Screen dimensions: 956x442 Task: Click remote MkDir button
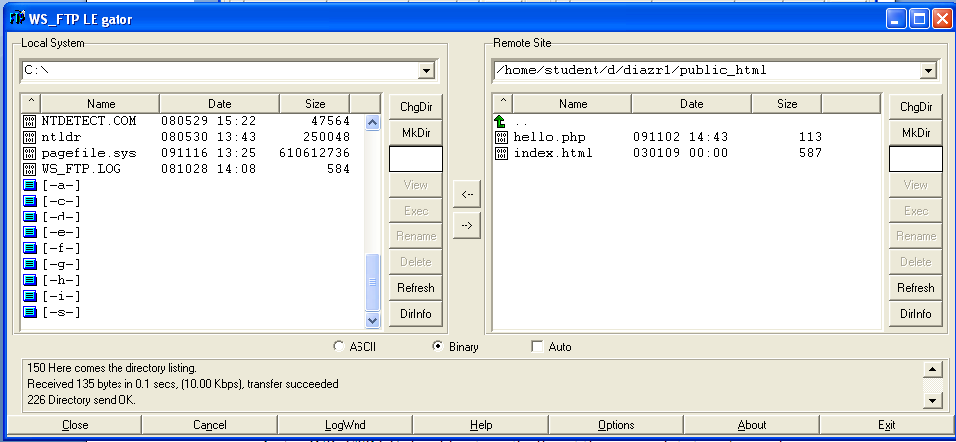916,132
